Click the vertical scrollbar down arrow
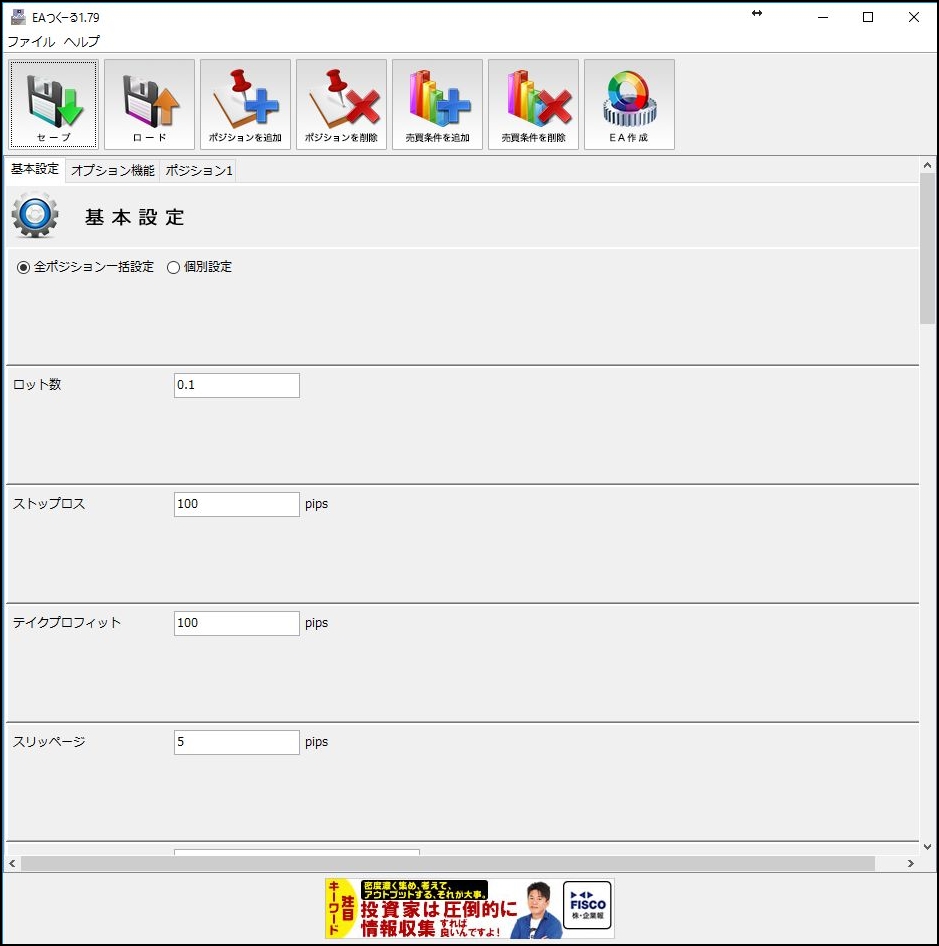The image size is (939, 946). tap(928, 846)
